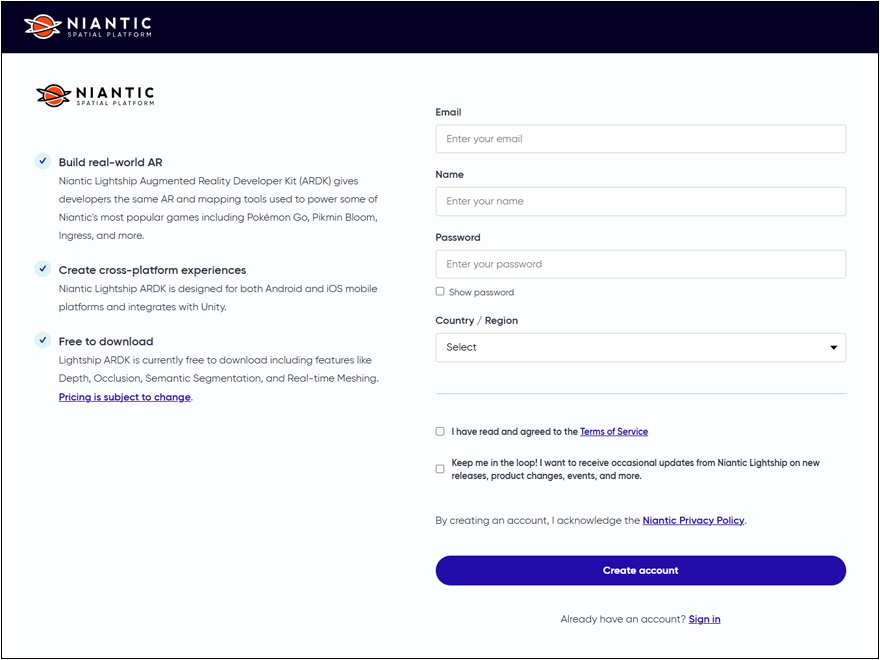880x660 pixels.
Task: Open the Country / Region Select dropdown
Action: 640,347
